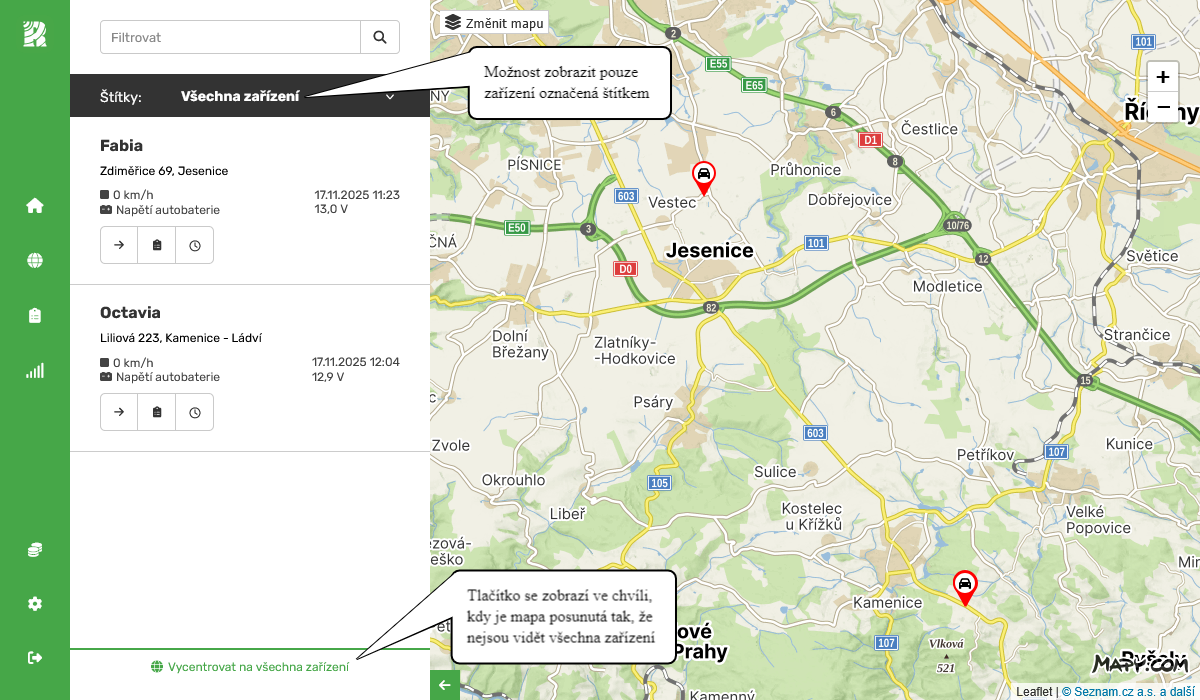
Task: Select the map globe icon in the sidebar
Action: [x=34, y=259]
